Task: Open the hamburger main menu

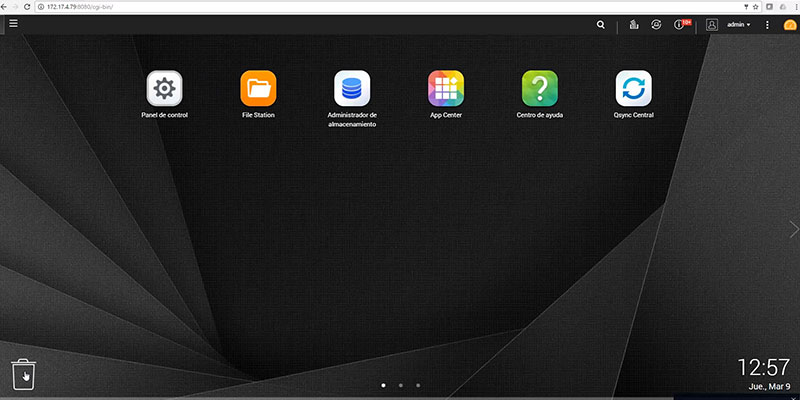Action: 13,23
